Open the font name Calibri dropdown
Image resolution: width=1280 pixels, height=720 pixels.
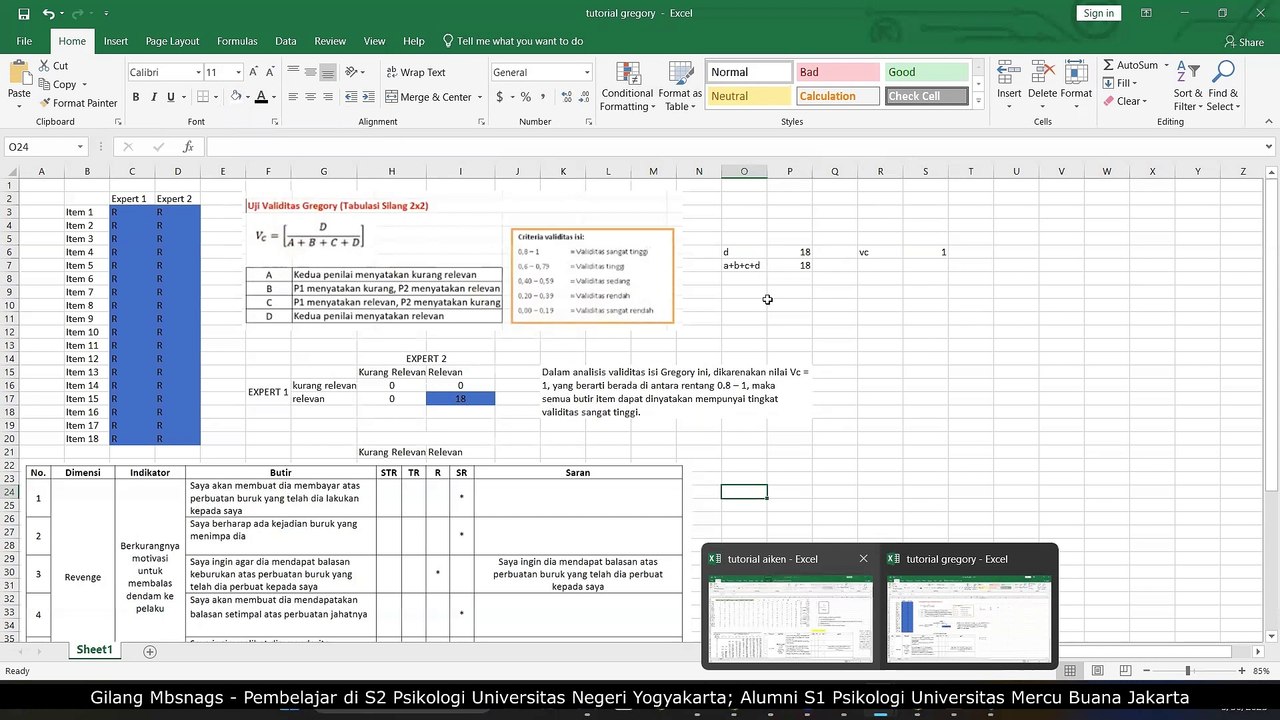point(196,72)
